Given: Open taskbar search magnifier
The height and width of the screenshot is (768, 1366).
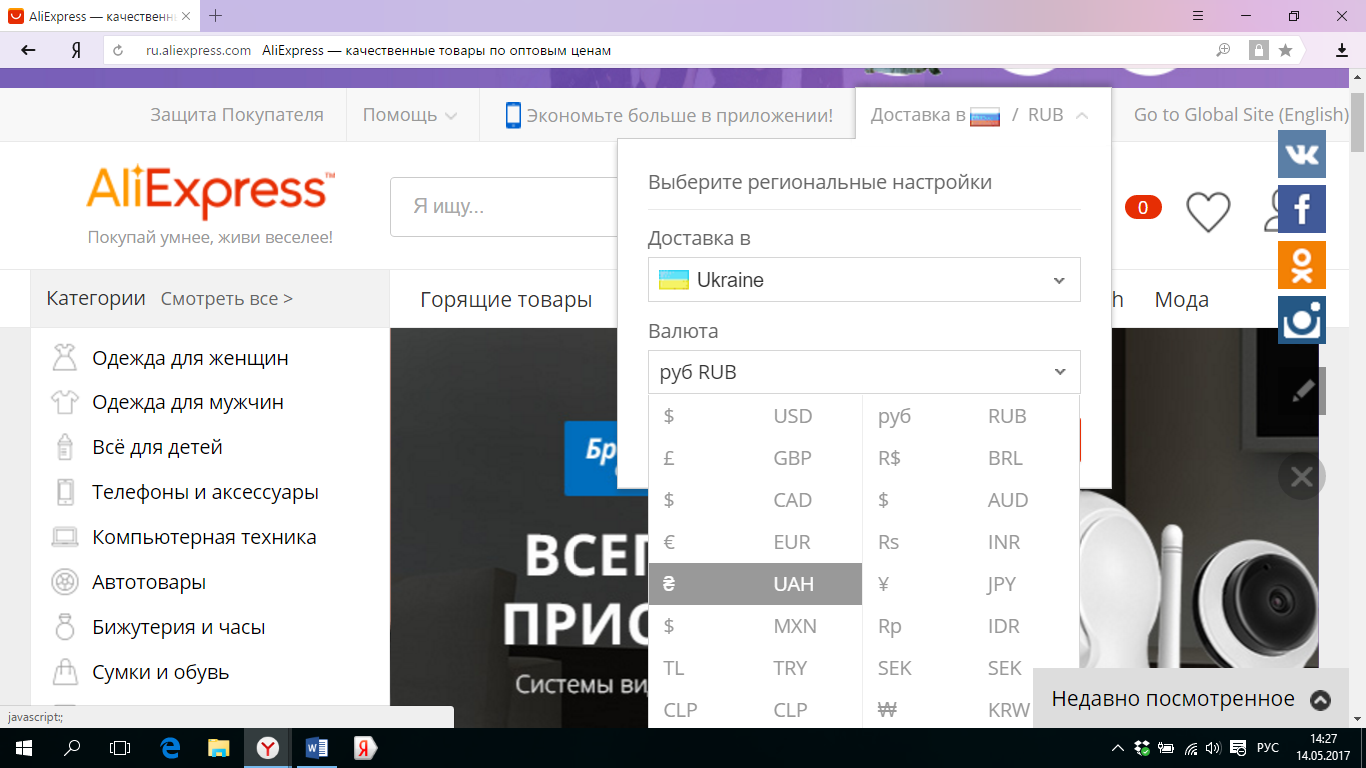Looking at the screenshot, I should tap(72, 747).
